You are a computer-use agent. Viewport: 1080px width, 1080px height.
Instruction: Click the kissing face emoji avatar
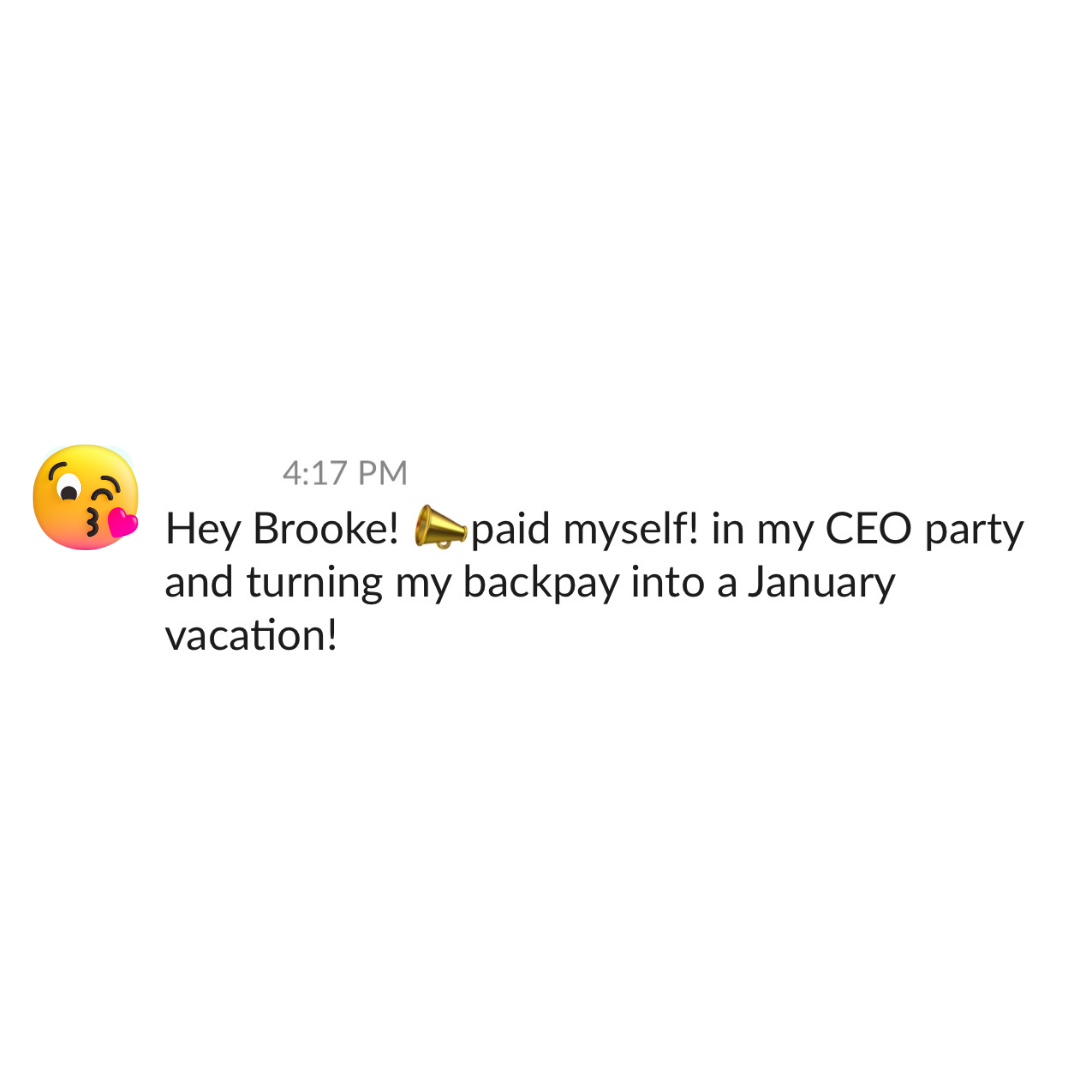pyautogui.click(x=85, y=497)
